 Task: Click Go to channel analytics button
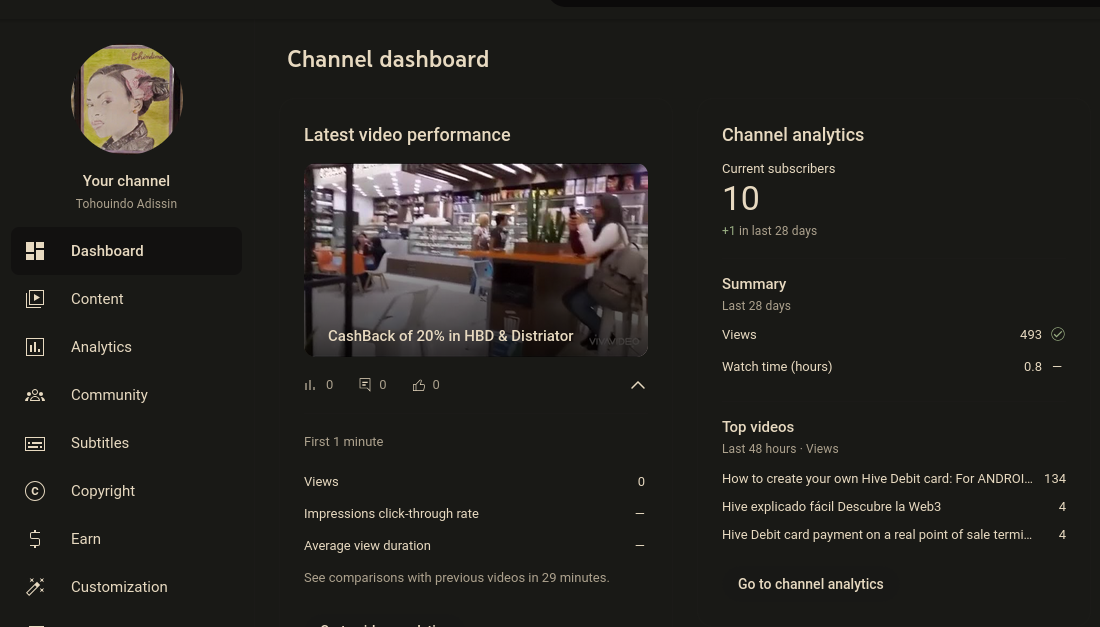click(x=810, y=584)
